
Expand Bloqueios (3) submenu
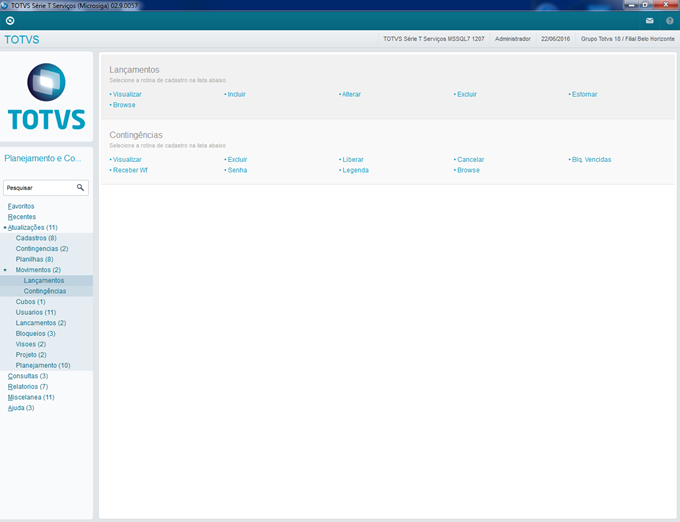pyautogui.click(x=36, y=334)
